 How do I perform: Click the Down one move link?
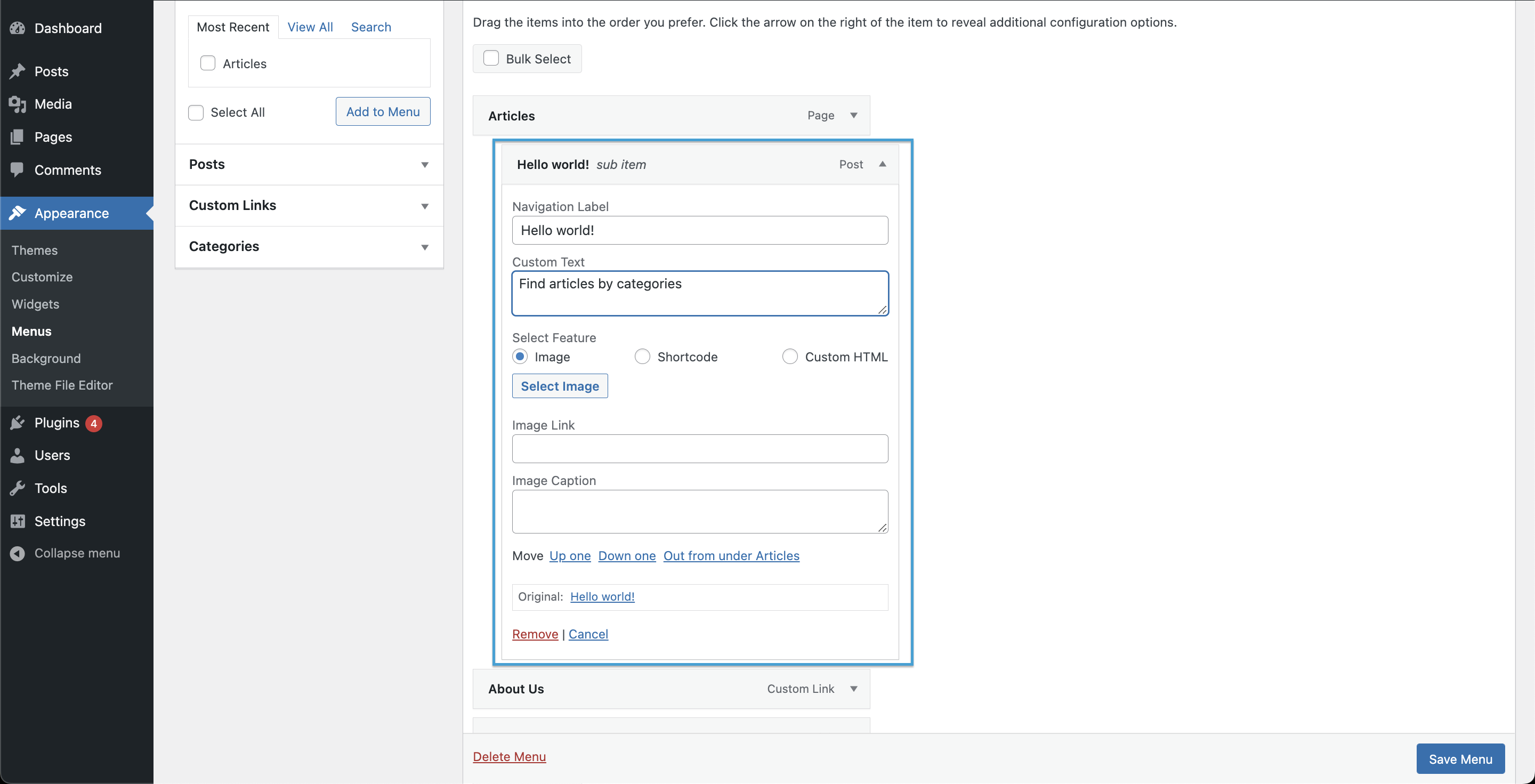[x=627, y=556]
